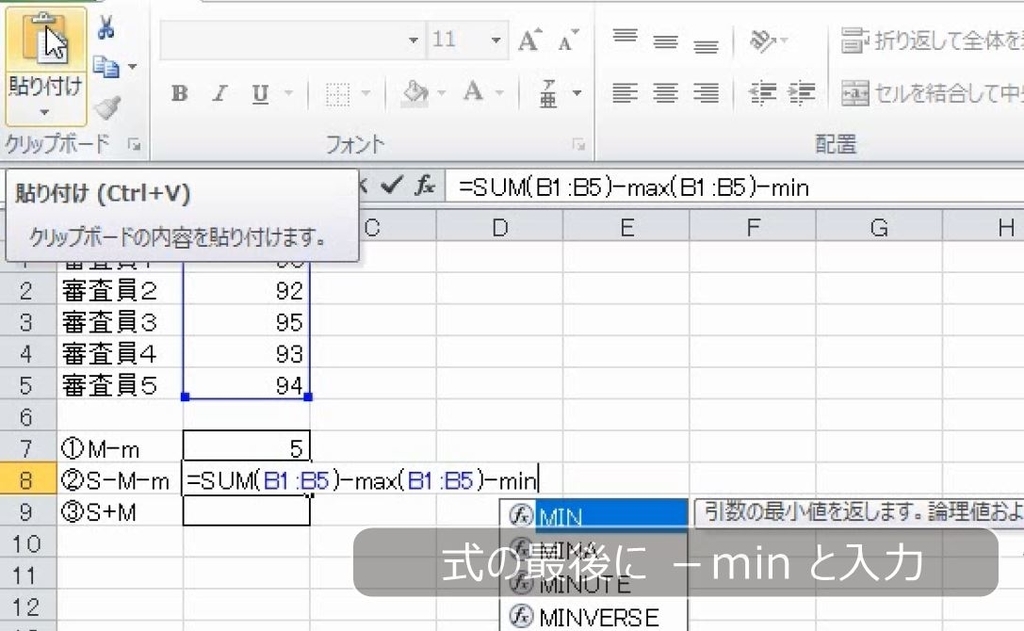Select the MINVERSE function suggestion
The width and height of the screenshot is (1024, 631).
pyautogui.click(x=594, y=617)
